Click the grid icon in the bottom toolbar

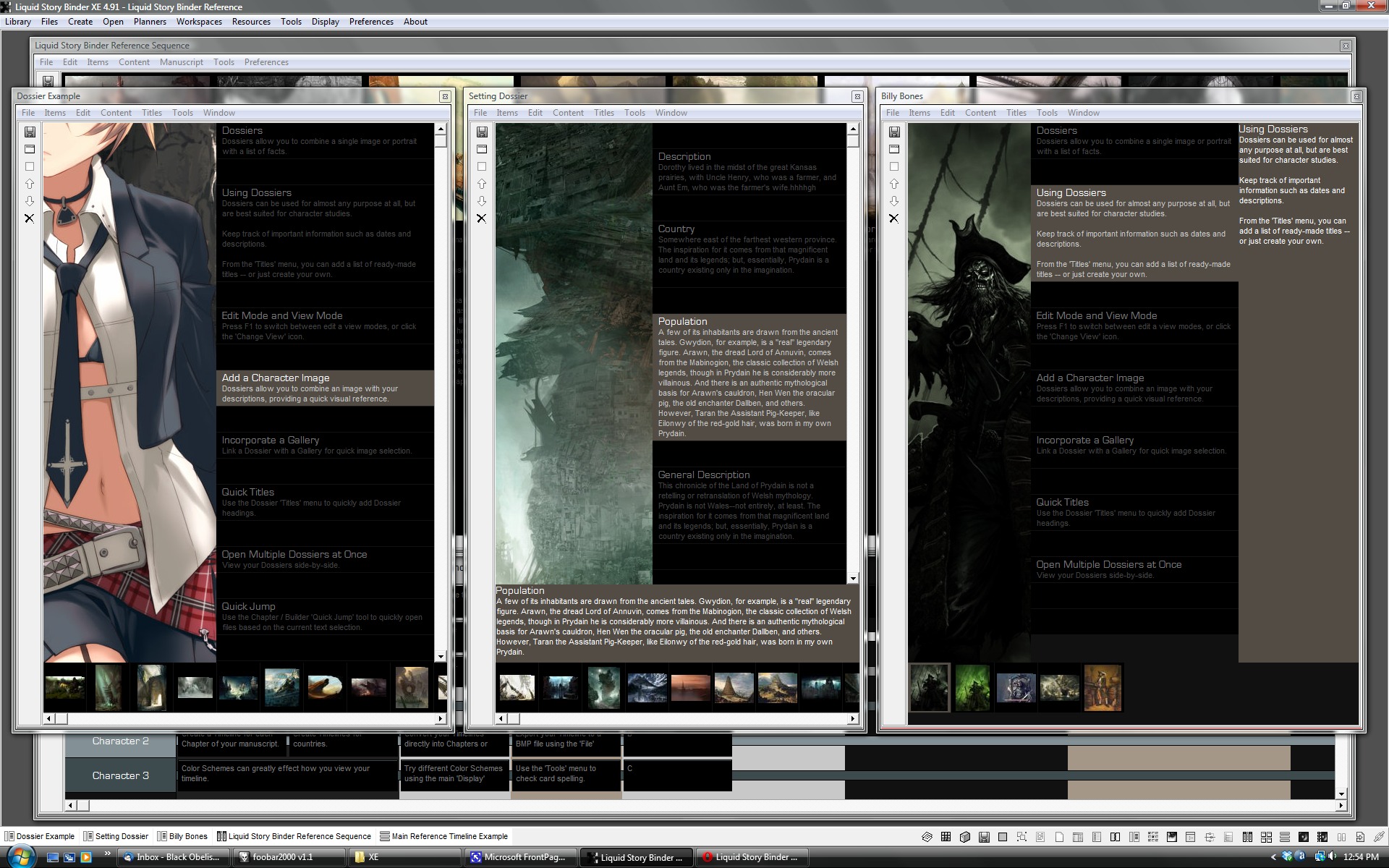click(946, 837)
